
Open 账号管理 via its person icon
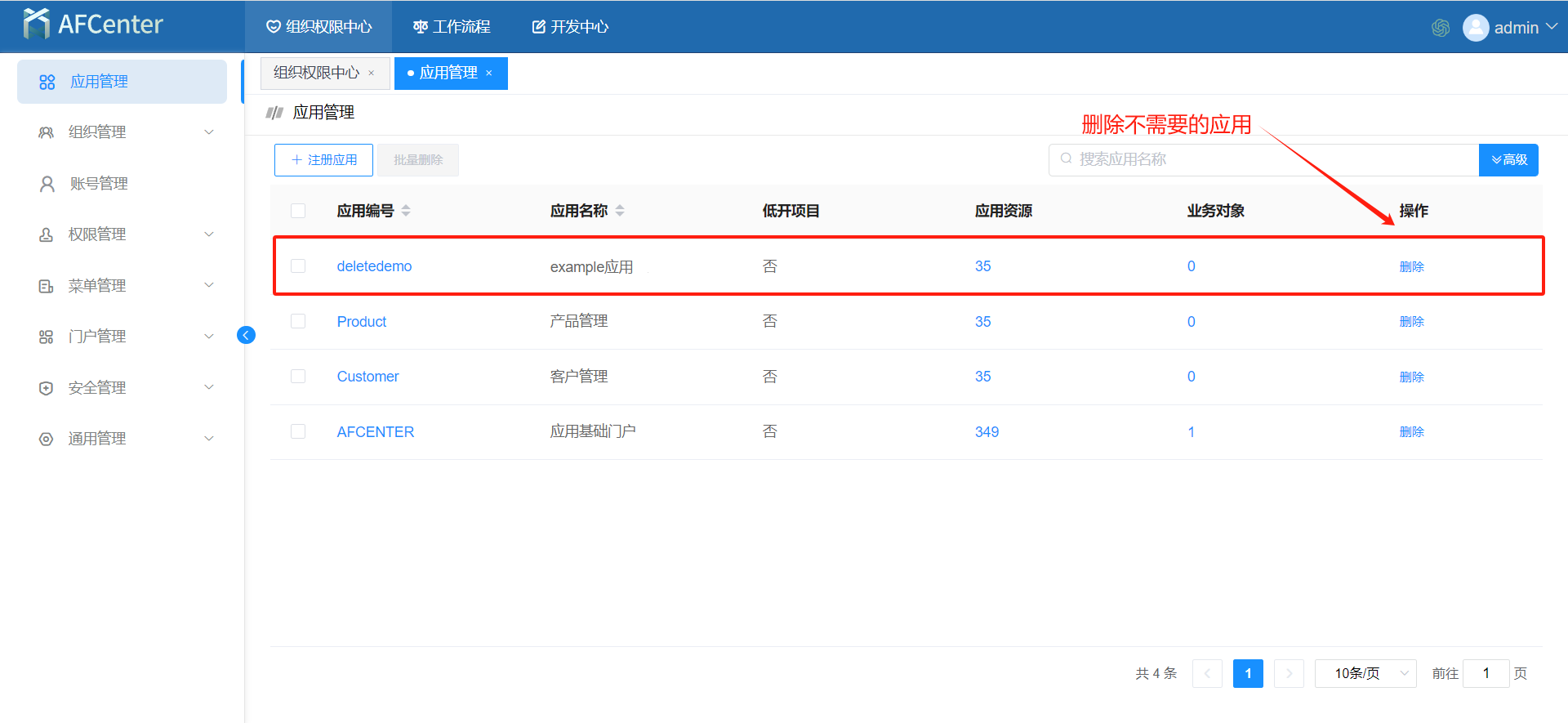coord(47,184)
